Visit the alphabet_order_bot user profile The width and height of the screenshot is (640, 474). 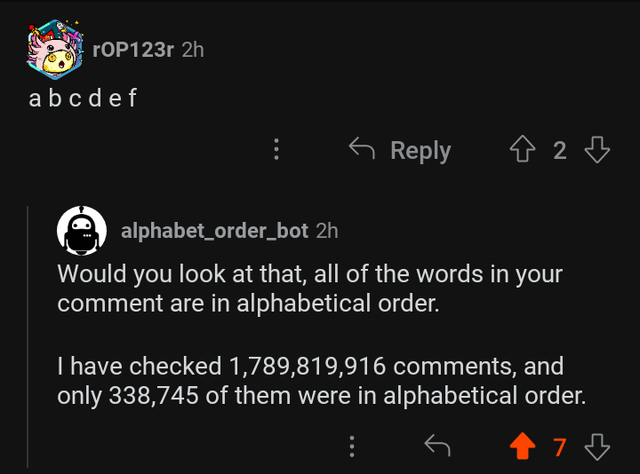point(214,231)
